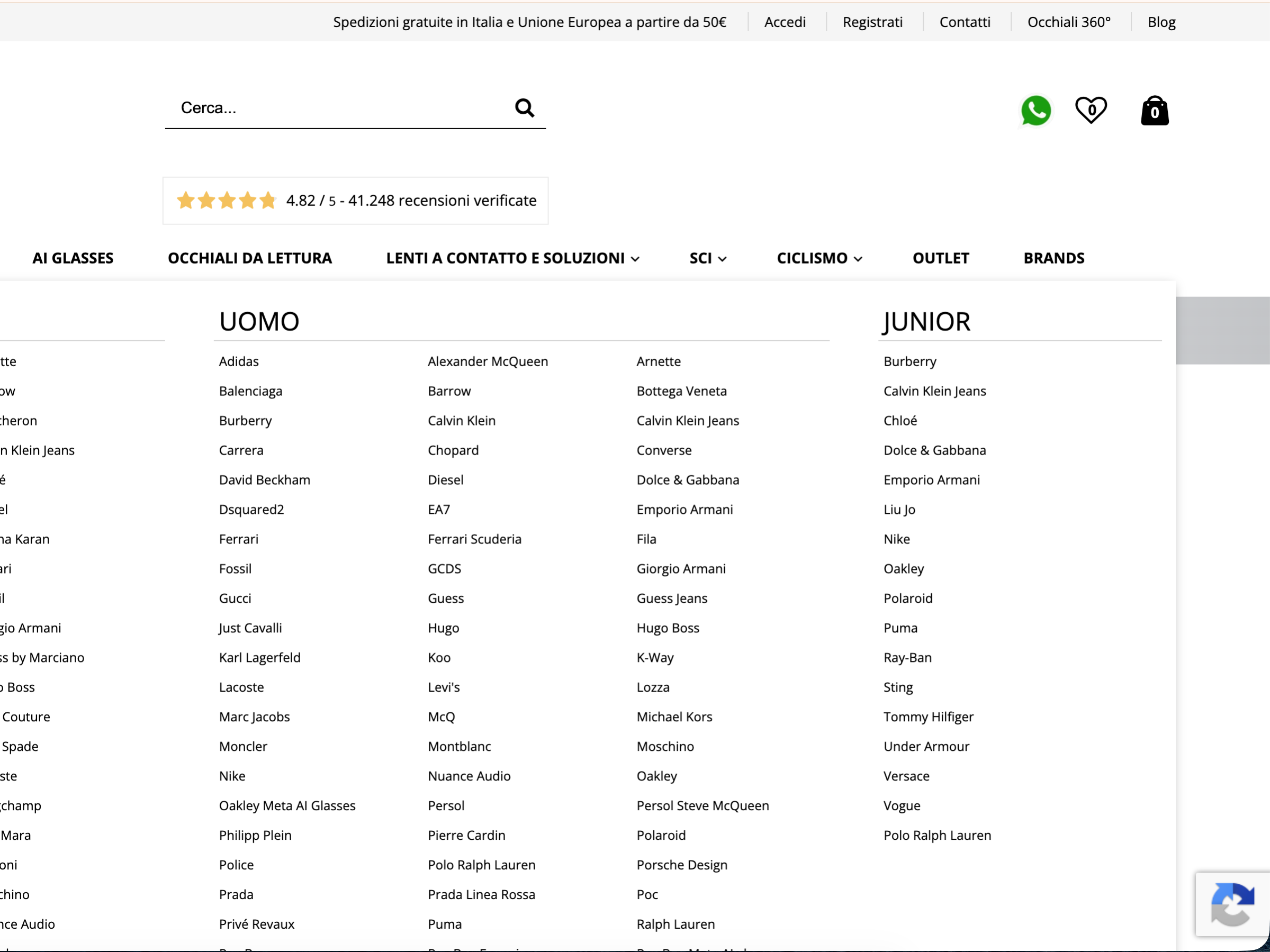This screenshot has height=952, width=1270.
Task: Click the reCAPTCHA badge icon
Action: (x=1232, y=904)
